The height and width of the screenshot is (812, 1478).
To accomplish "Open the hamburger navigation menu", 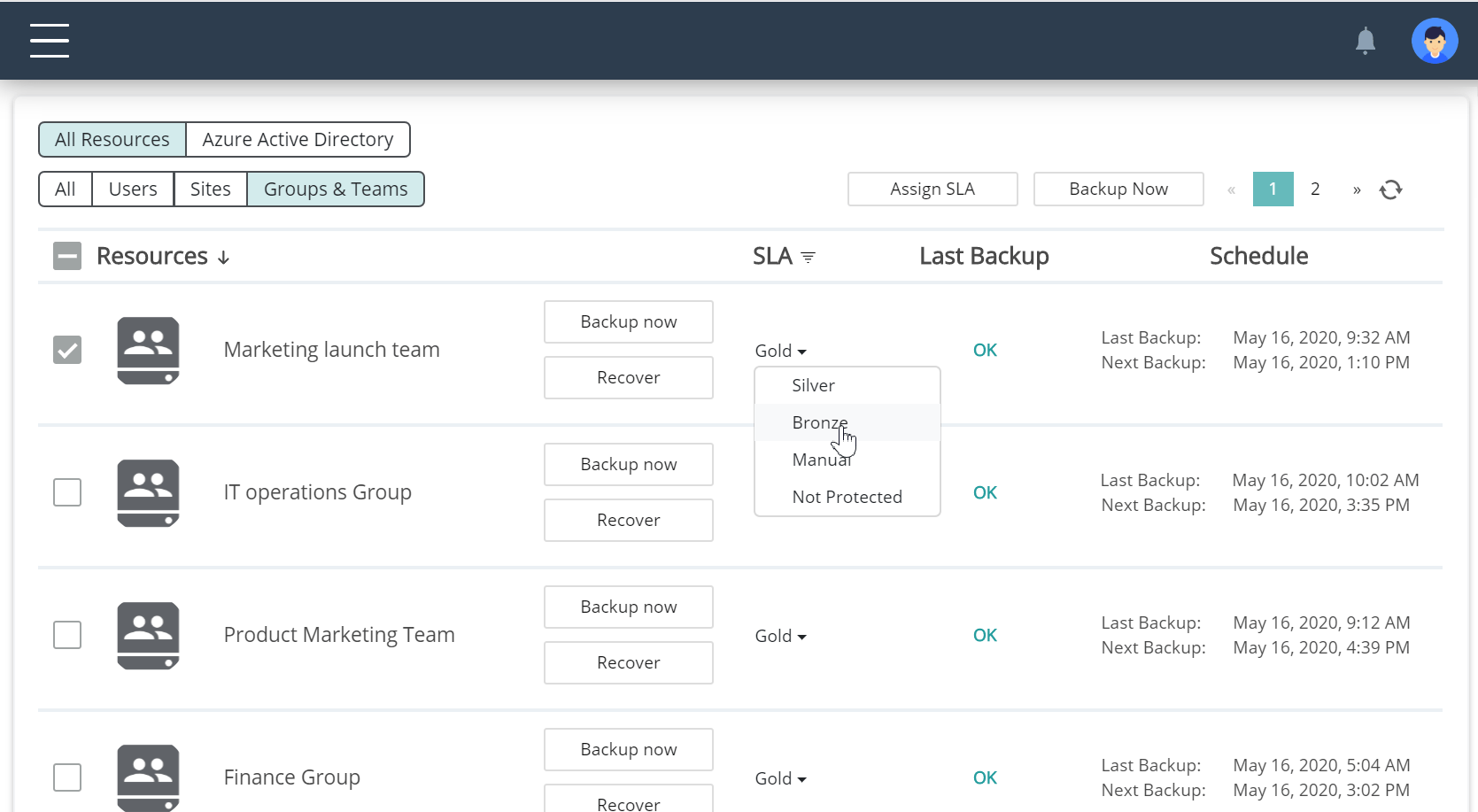I will pos(50,41).
